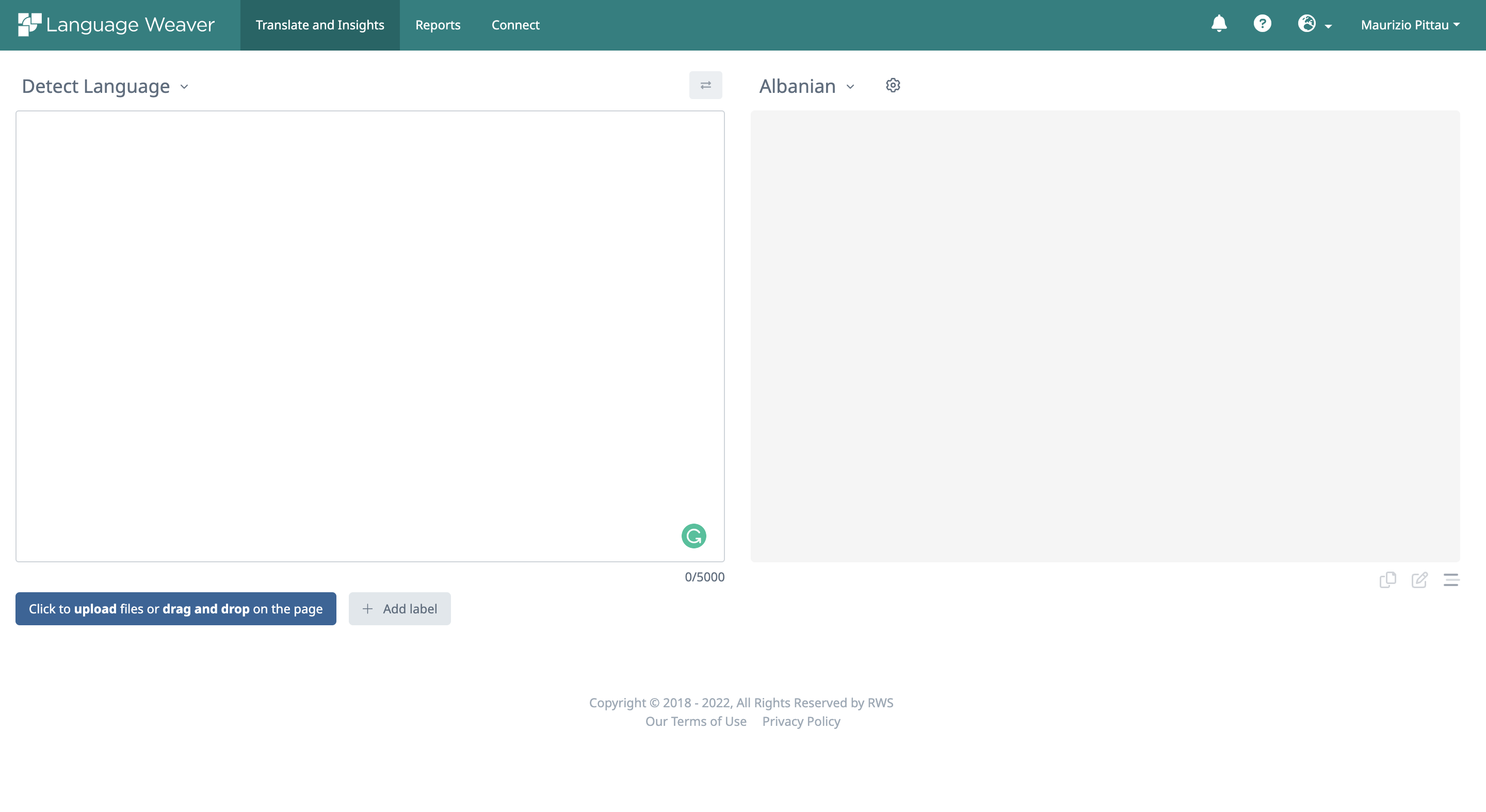
Task: Open Our Terms of Use link
Action: 695,721
